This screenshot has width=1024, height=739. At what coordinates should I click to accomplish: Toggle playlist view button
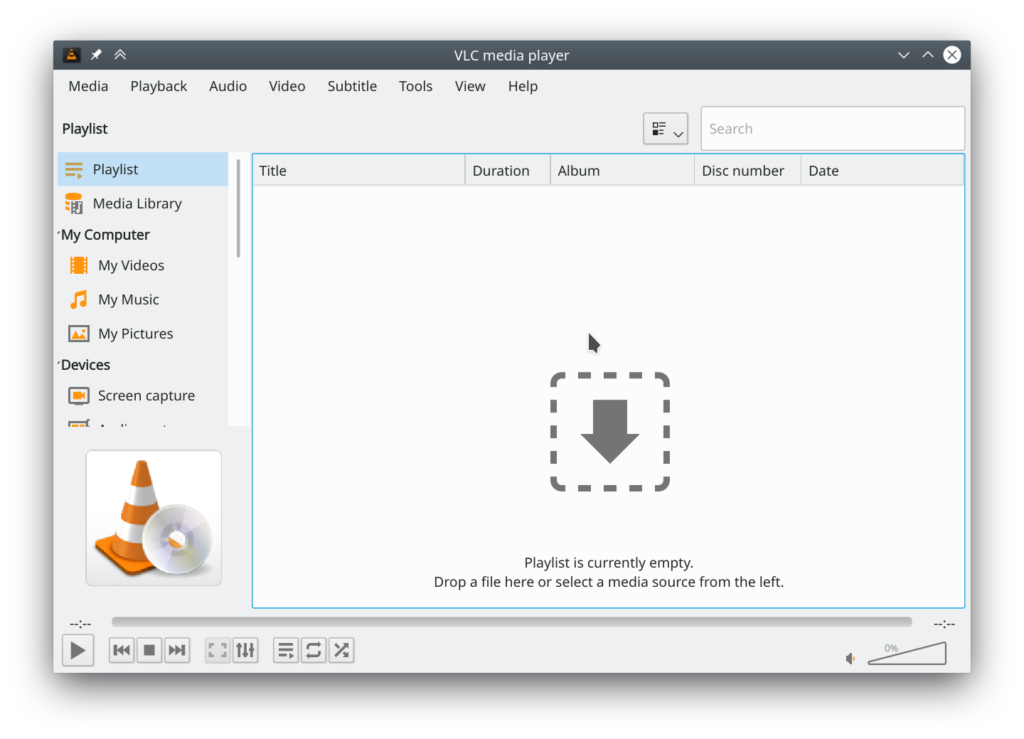(286, 650)
